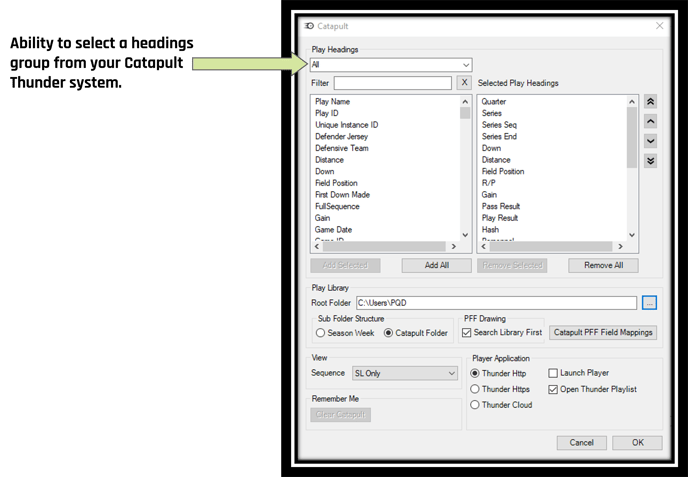Click the Add Selected button
This screenshot has width=688, height=477.
345,265
